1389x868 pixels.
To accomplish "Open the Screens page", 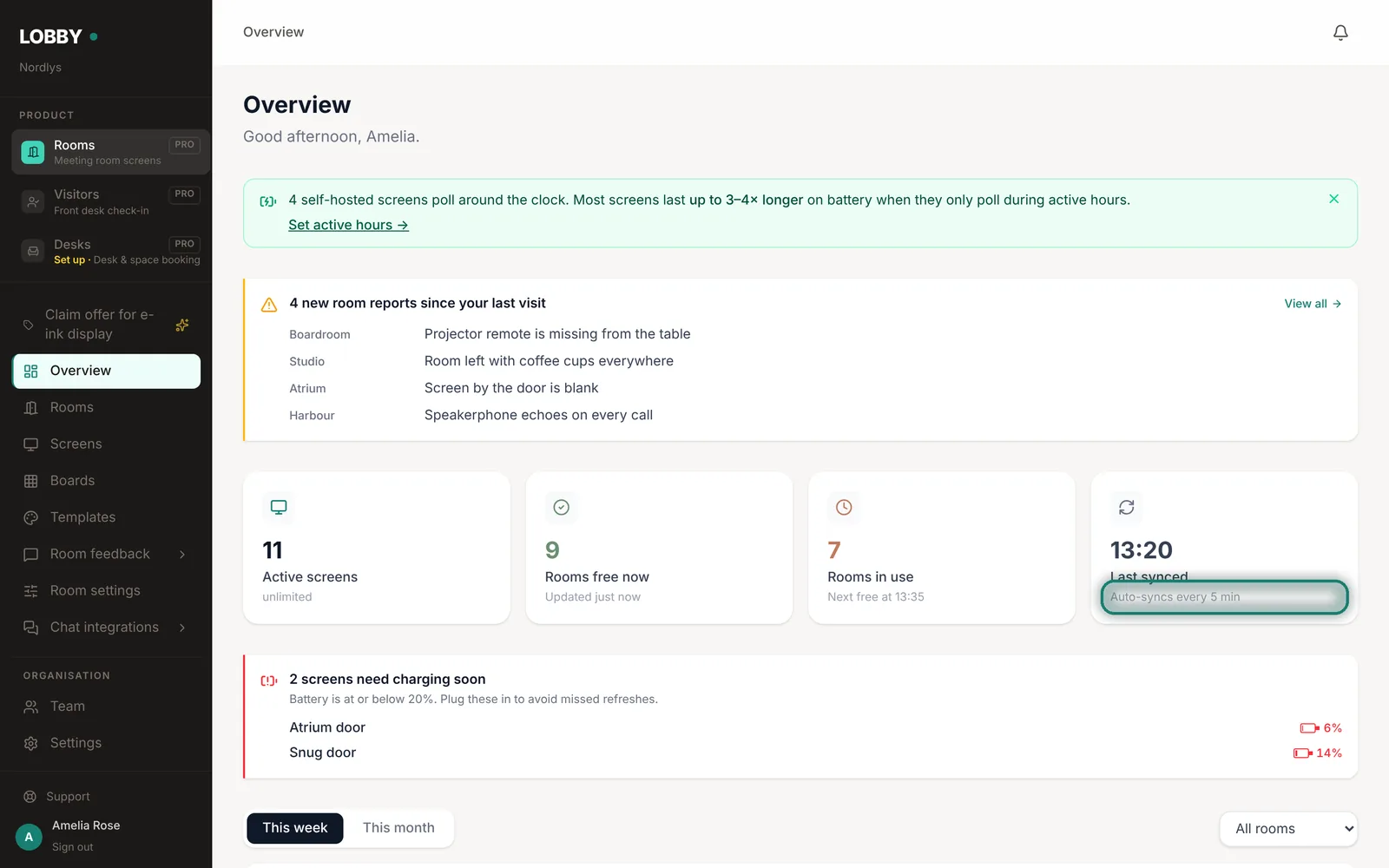I will [x=106, y=444].
